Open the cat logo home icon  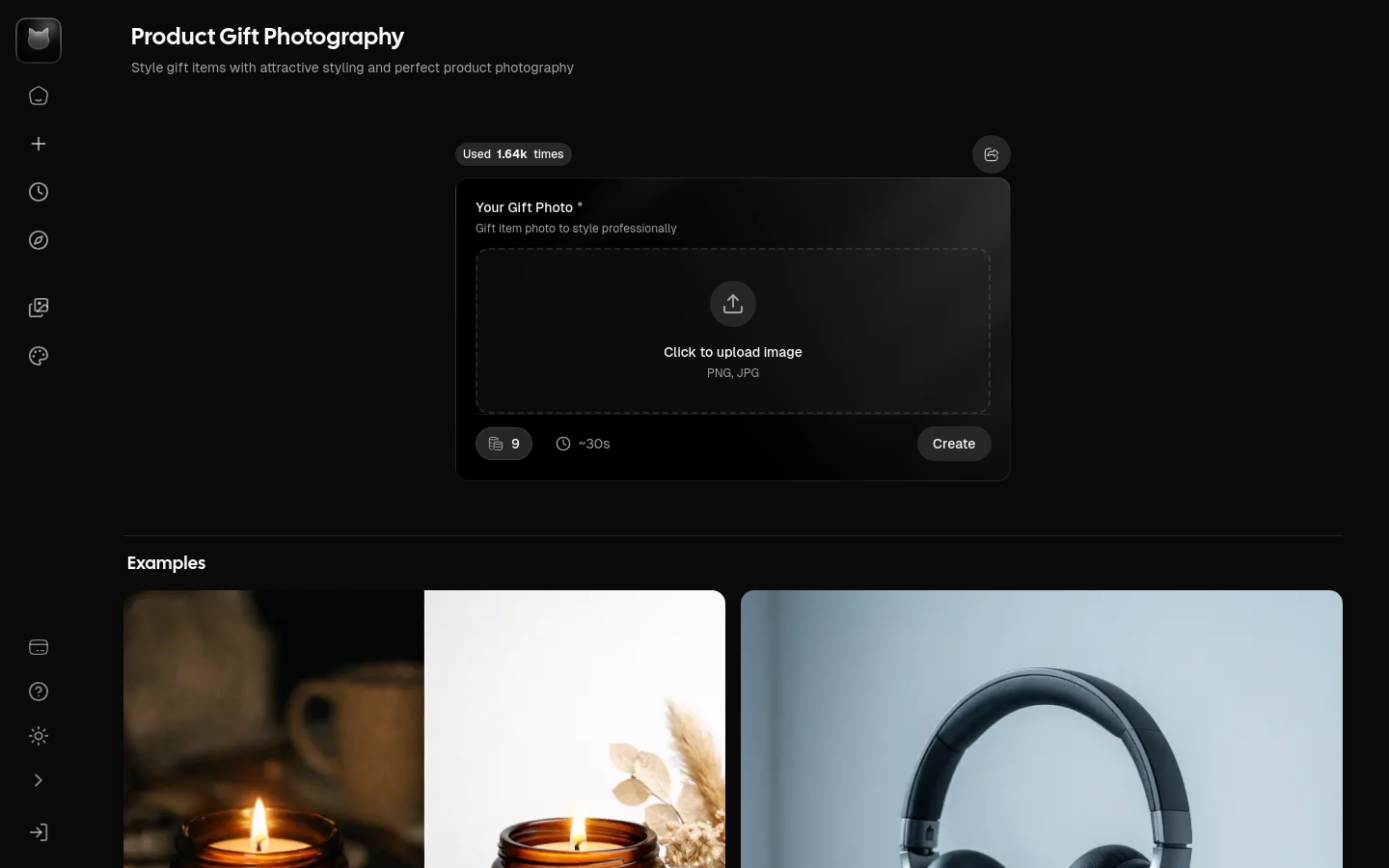(x=39, y=41)
